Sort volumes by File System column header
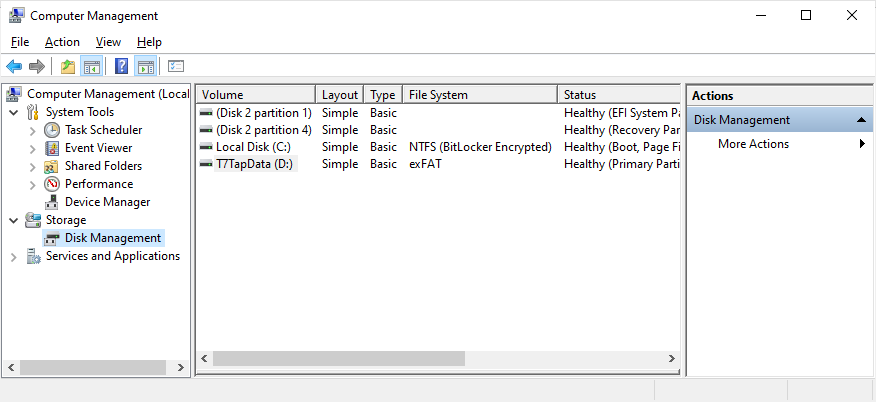Image resolution: width=876 pixels, height=402 pixels. point(480,95)
